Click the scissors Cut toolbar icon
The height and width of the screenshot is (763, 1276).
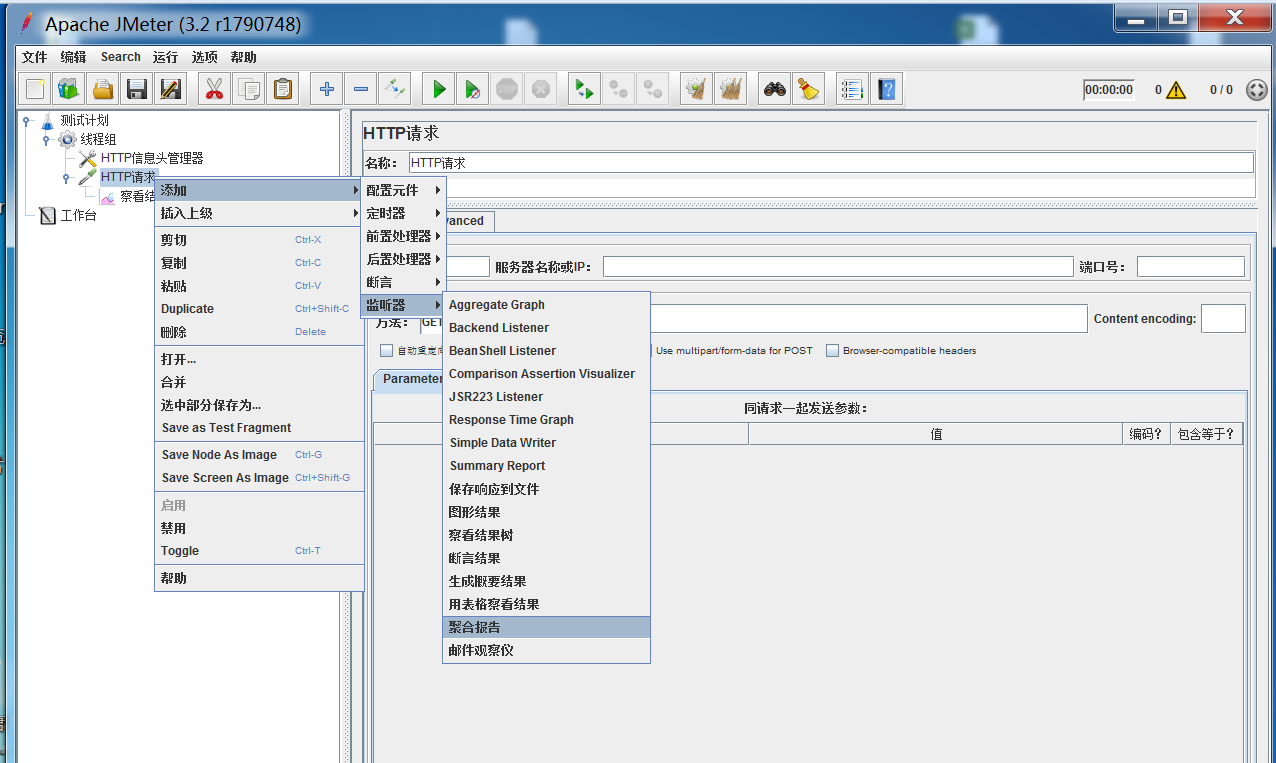214,89
